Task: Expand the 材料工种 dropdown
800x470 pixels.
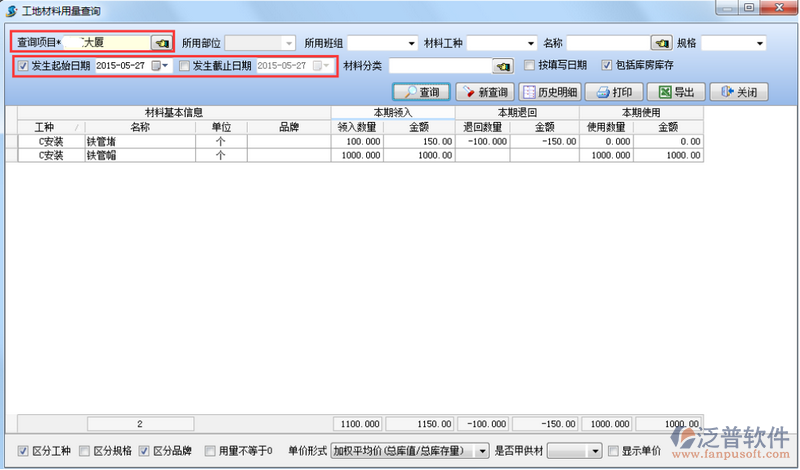Action: (x=530, y=44)
